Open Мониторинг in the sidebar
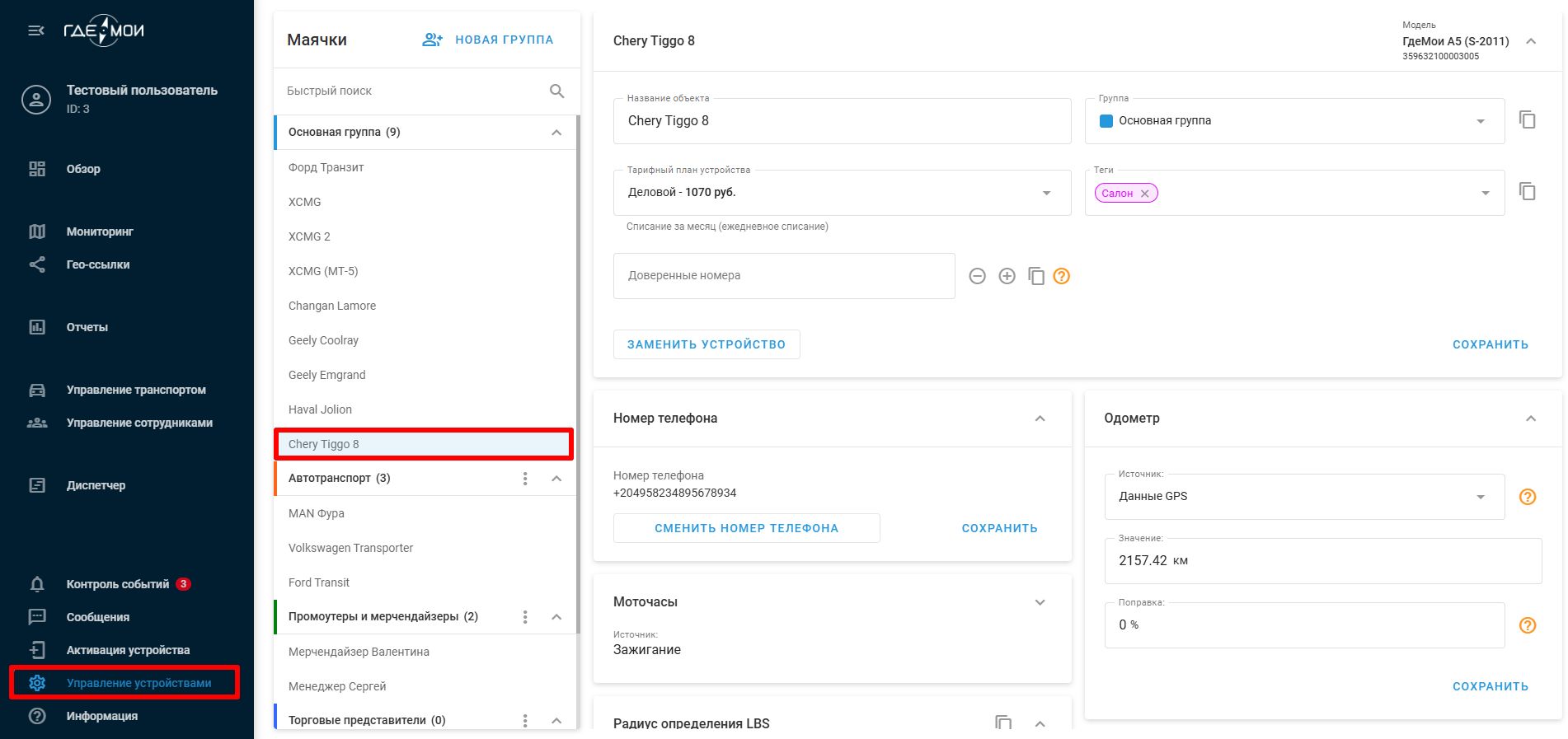The image size is (1568, 739). (100, 232)
